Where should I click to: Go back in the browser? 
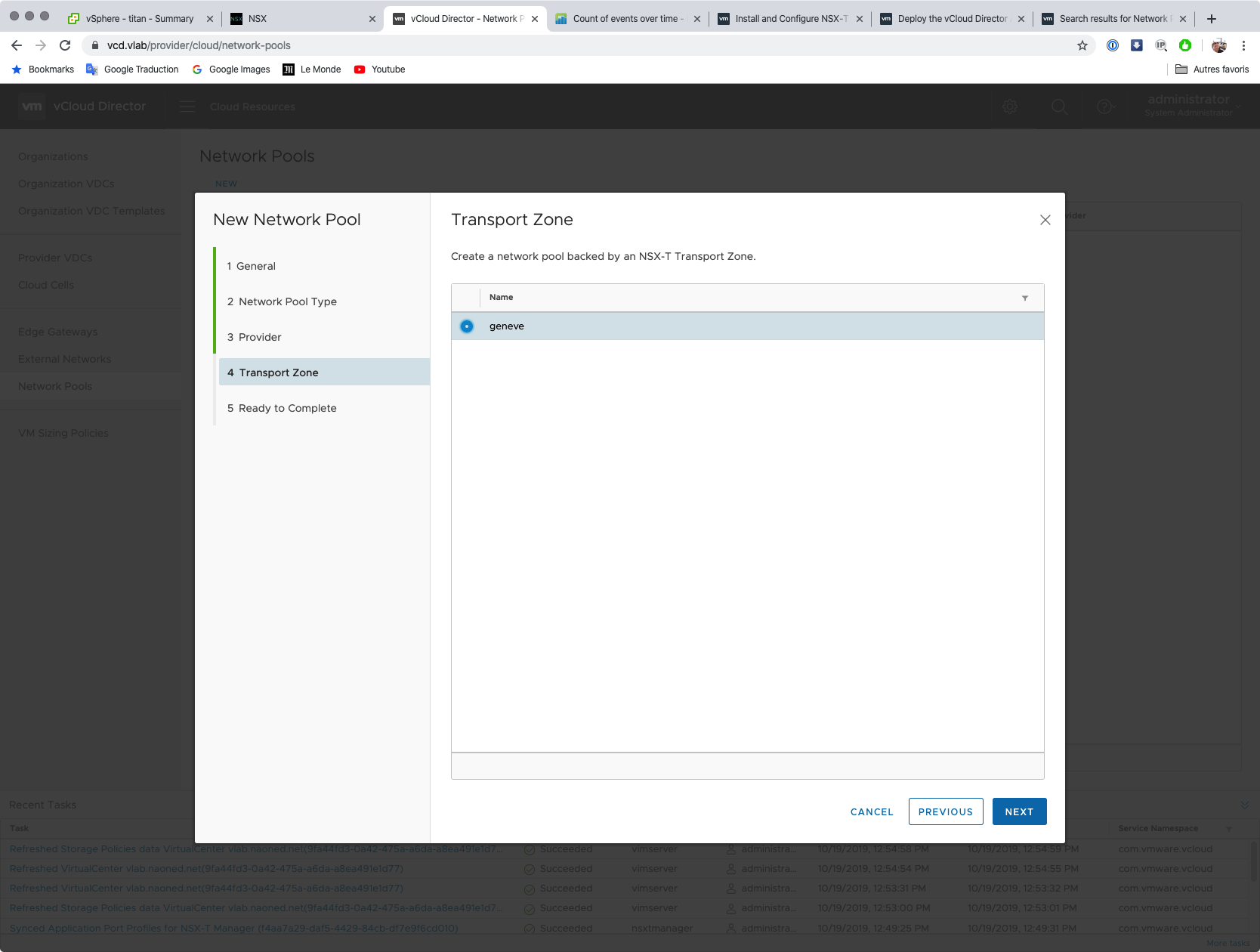point(17,45)
